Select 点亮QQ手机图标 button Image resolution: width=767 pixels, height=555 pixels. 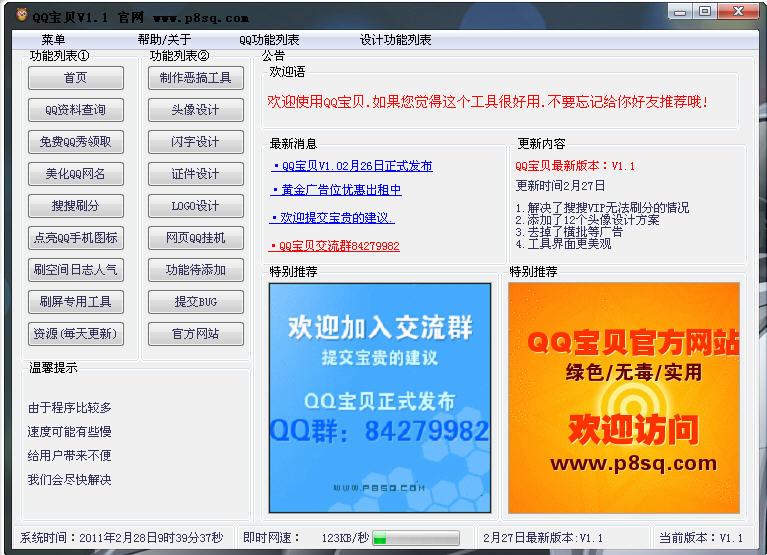[x=76, y=238]
